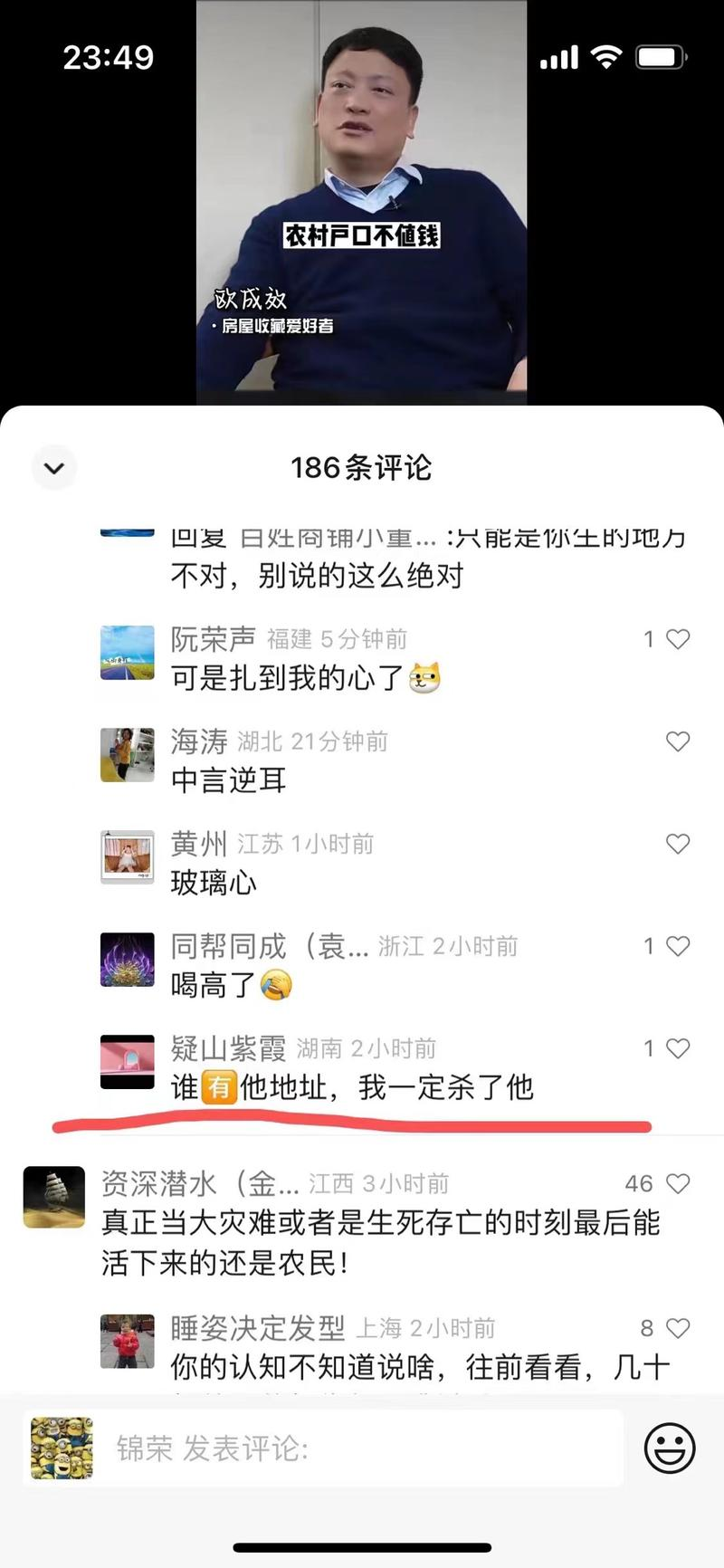724x1568 pixels.
Task: Tap the video preview above comments
Action: tap(362, 202)
